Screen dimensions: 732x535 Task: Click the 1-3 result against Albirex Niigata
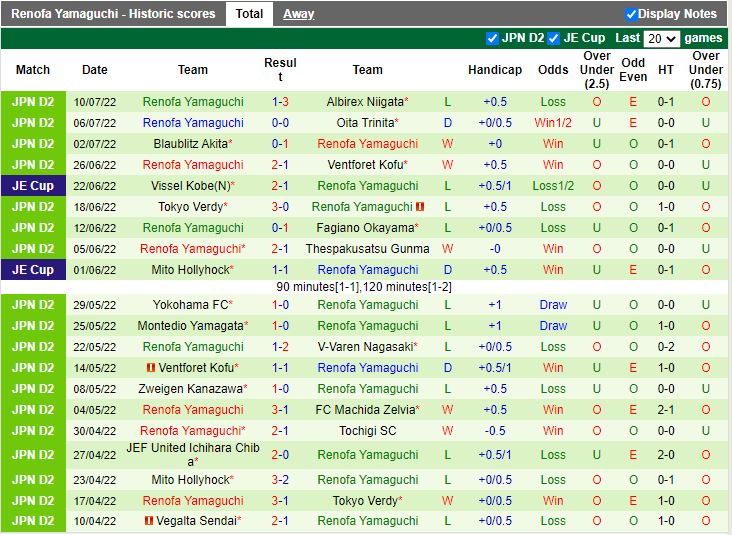click(x=280, y=102)
